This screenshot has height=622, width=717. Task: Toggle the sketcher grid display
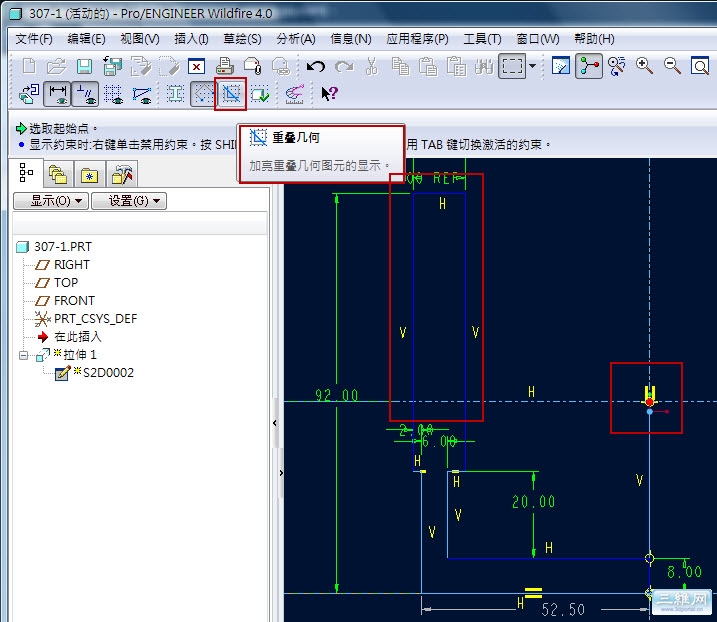pos(113,94)
